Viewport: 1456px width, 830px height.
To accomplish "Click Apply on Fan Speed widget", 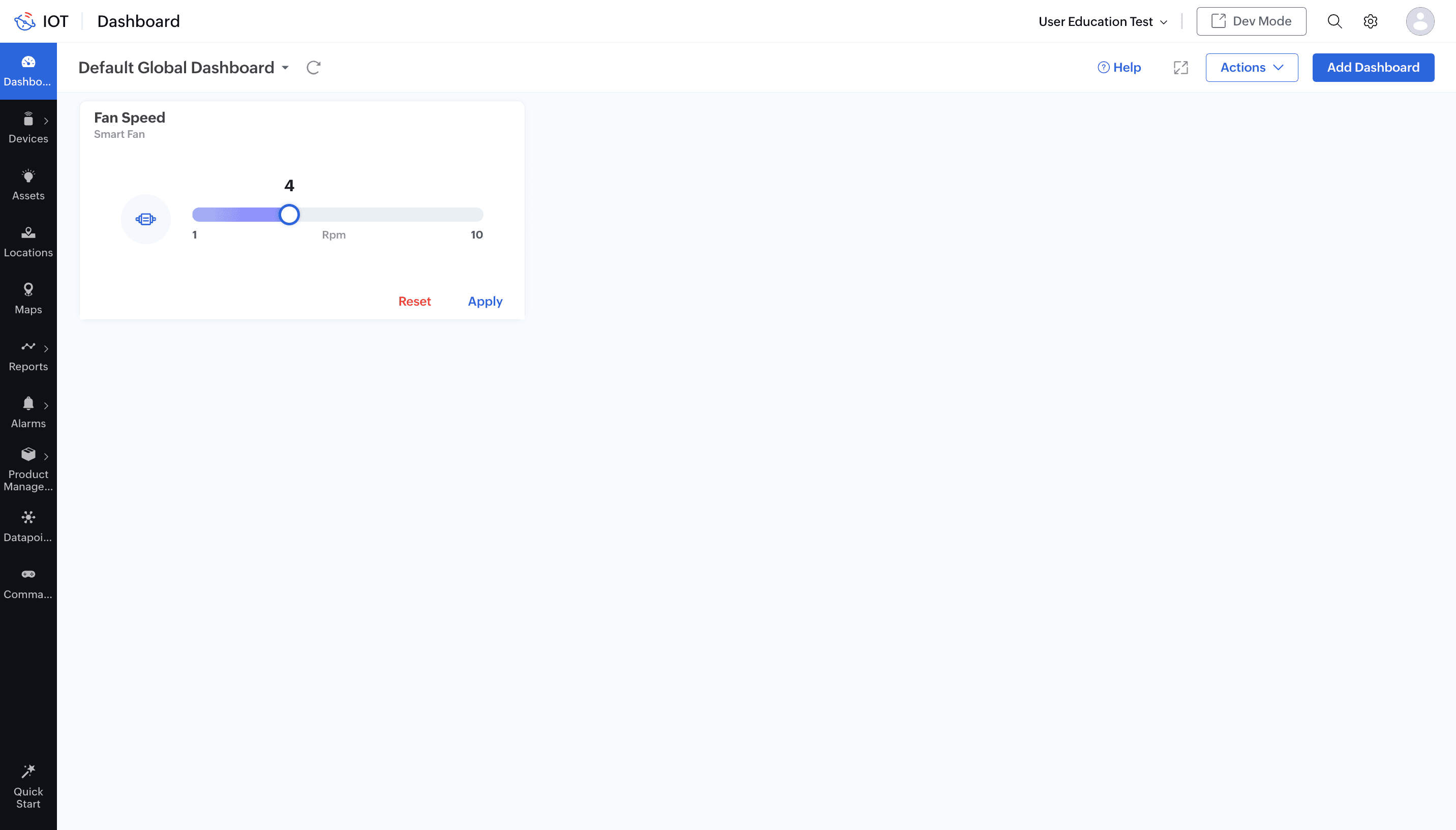I will [485, 301].
